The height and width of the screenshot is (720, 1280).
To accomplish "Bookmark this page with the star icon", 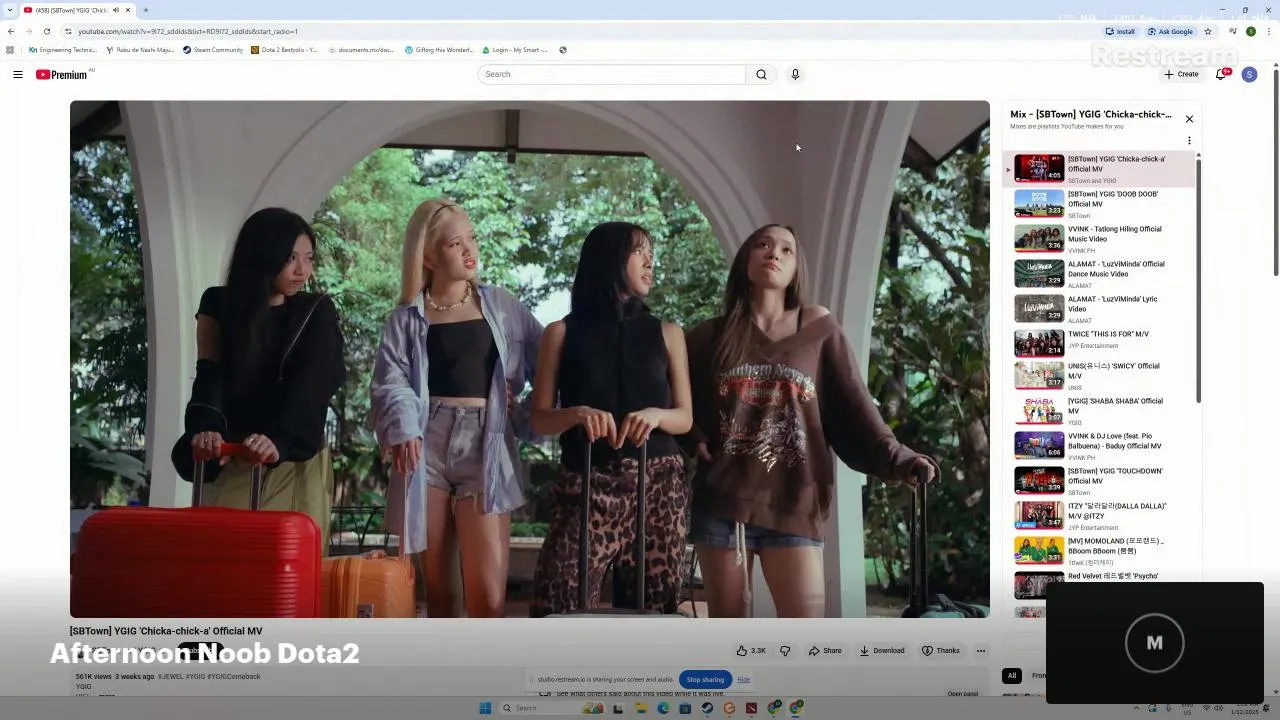I will 1207,31.
